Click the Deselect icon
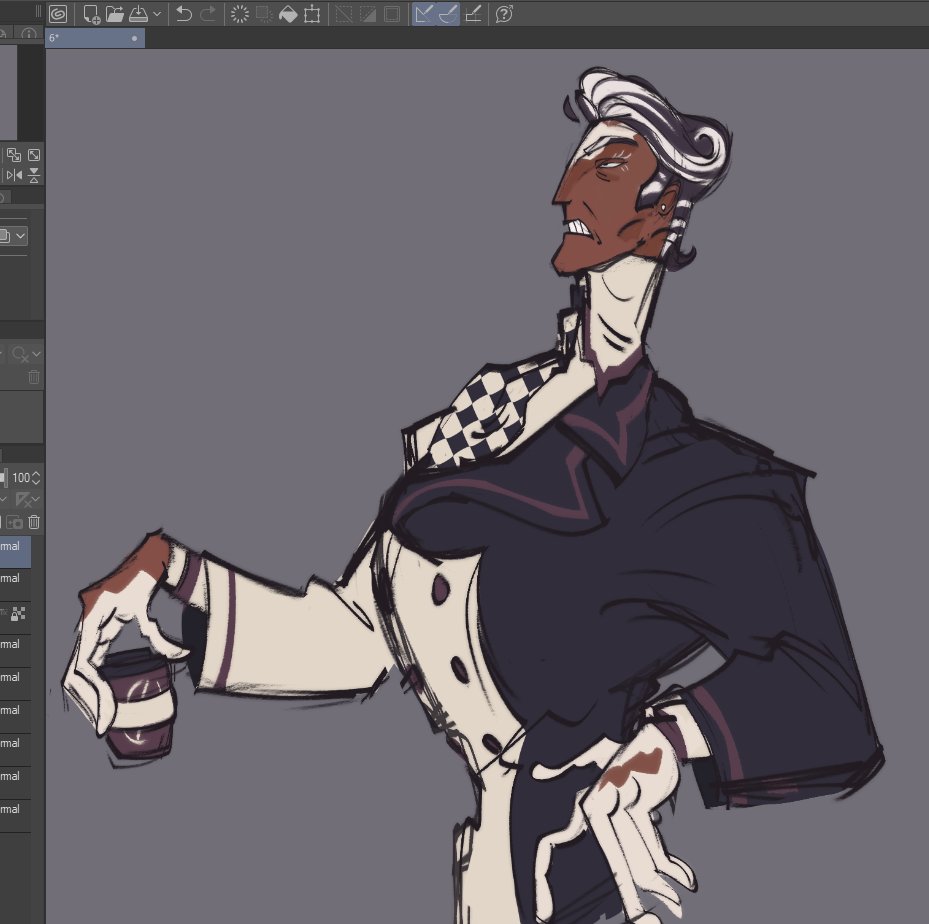 click(x=344, y=14)
